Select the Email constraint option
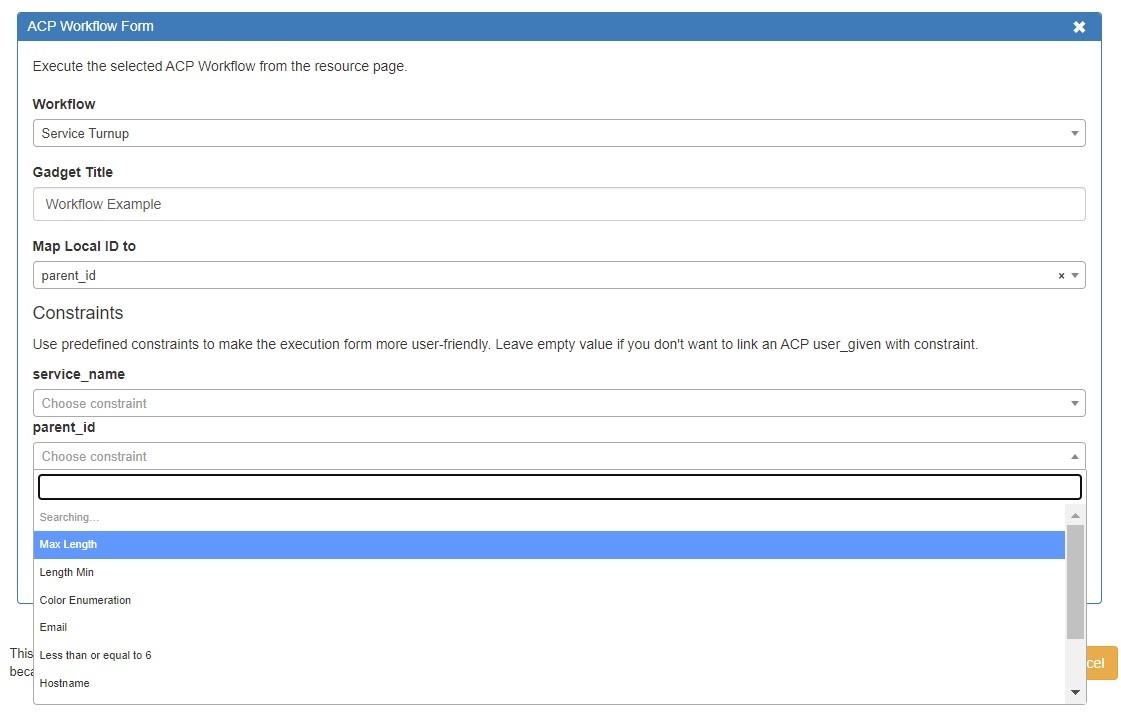 (53, 628)
